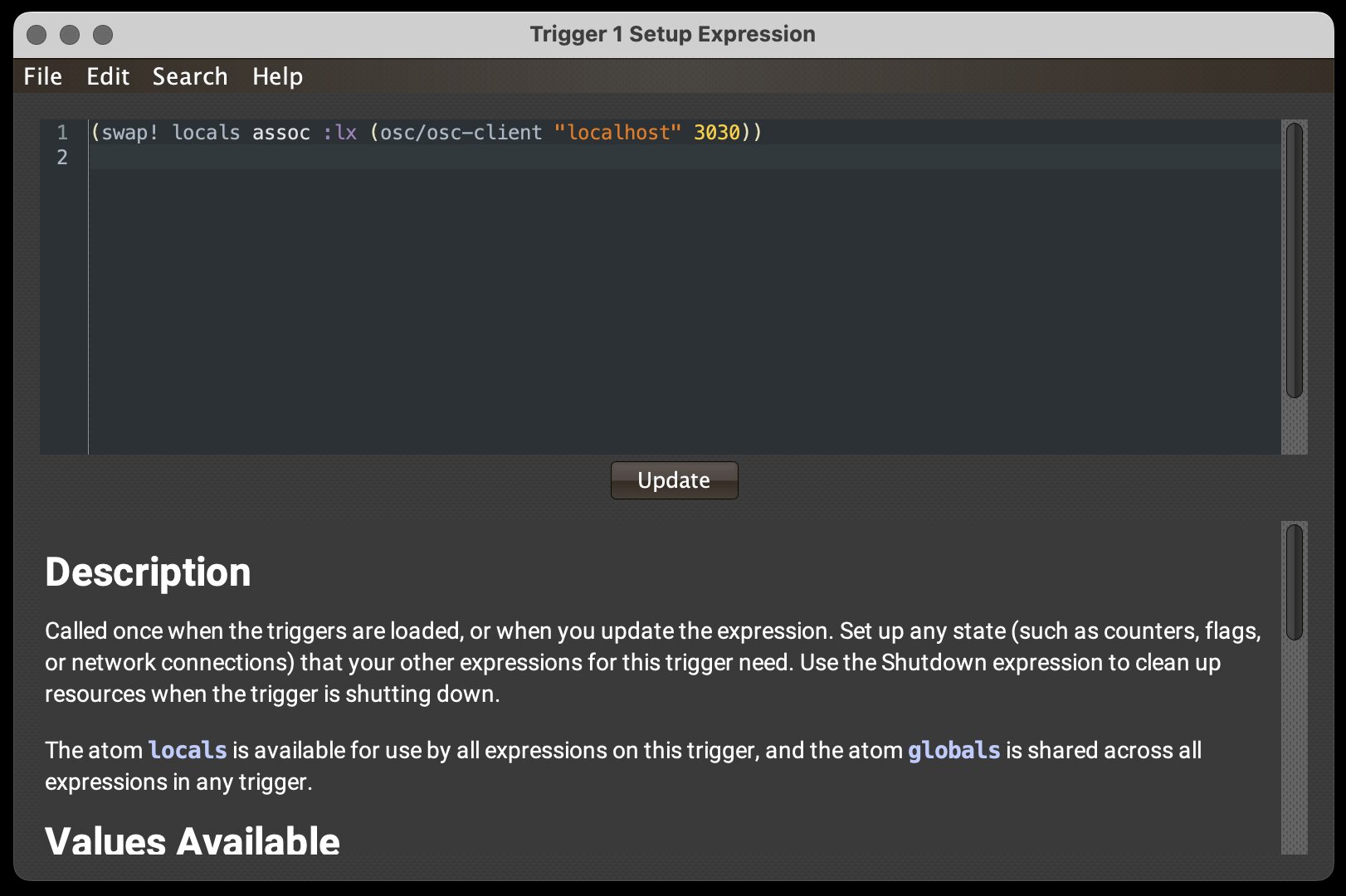The width and height of the screenshot is (1346, 896).
Task: Open the File menu
Action: (x=43, y=76)
